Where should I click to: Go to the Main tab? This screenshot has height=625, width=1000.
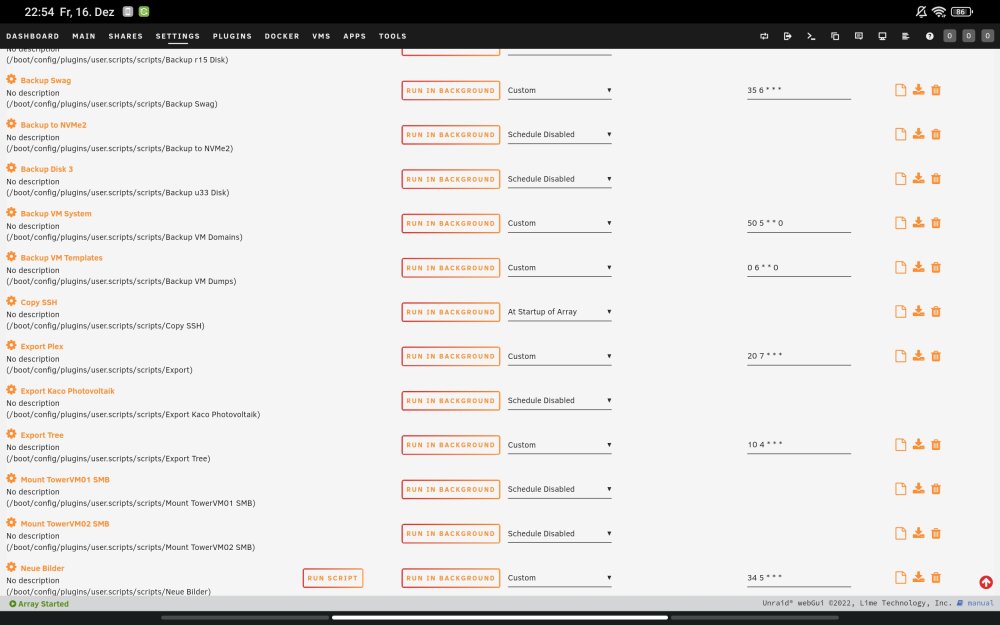point(84,36)
